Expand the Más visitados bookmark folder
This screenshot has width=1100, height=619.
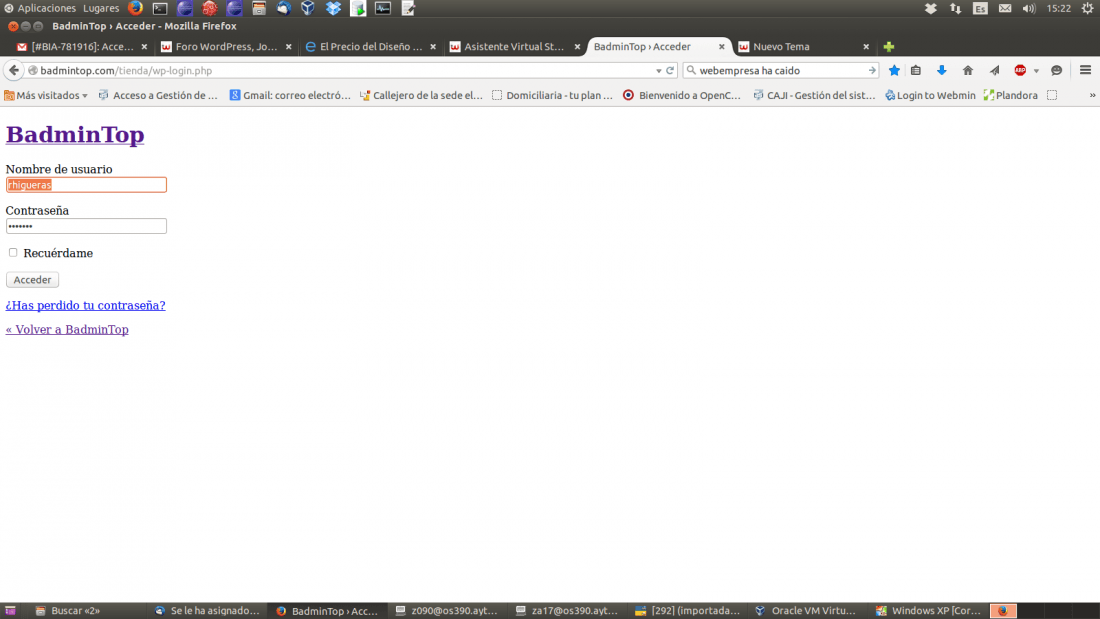coord(46,95)
